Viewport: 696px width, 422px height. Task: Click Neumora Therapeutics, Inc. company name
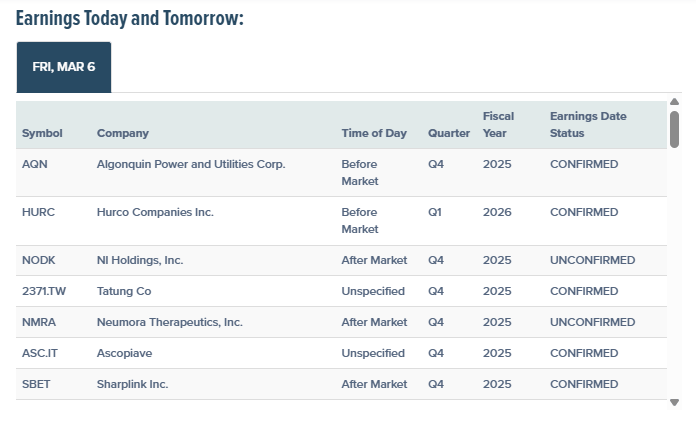tap(170, 322)
